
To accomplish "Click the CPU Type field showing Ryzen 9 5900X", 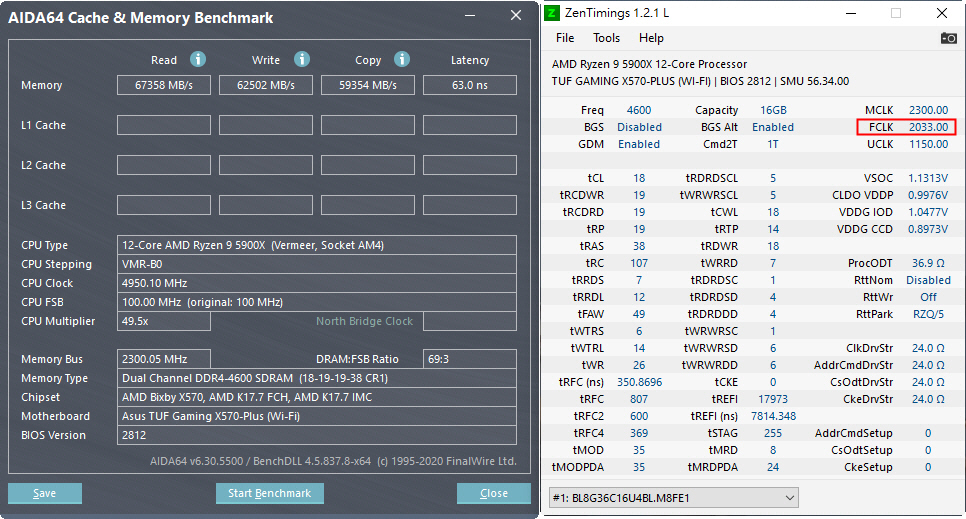I will pos(317,245).
